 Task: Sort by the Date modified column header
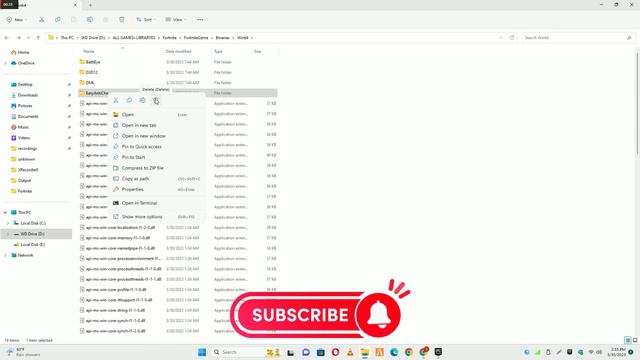pos(178,51)
